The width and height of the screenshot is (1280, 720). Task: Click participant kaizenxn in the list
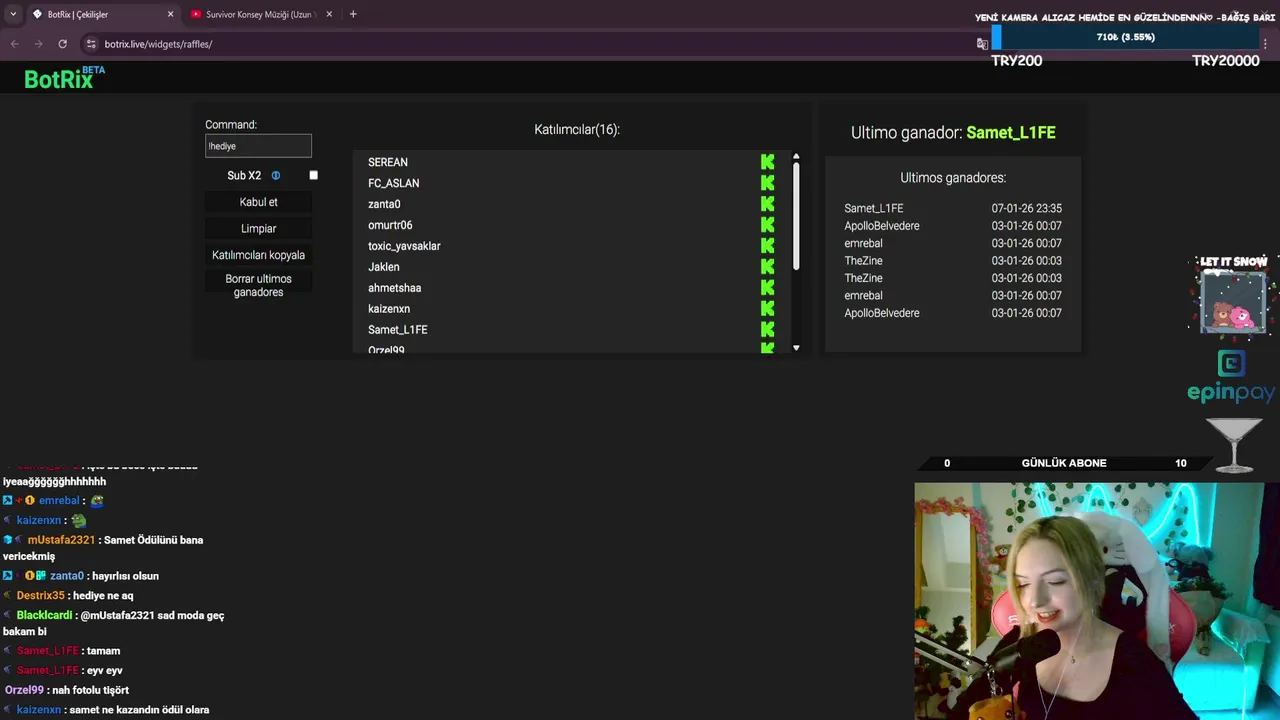[x=389, y=309]
